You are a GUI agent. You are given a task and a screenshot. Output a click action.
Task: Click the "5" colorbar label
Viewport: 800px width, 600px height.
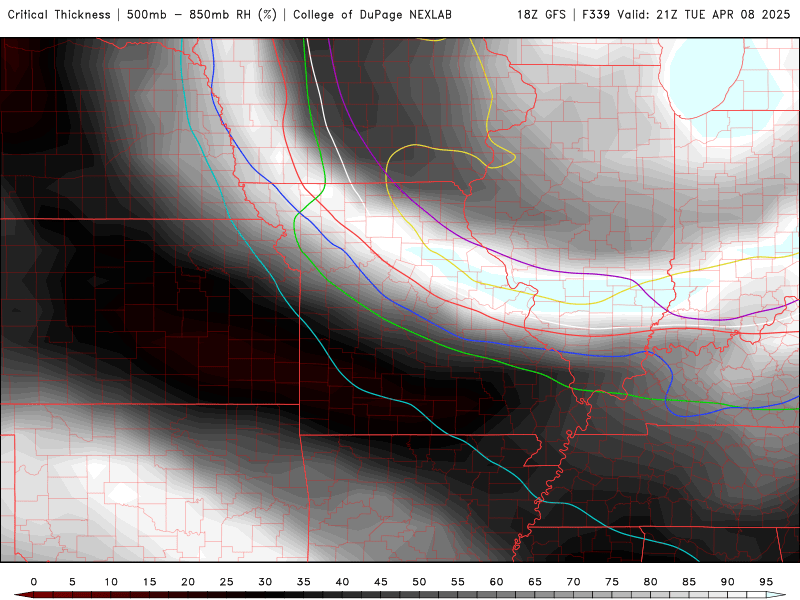[x=72, y=582]
